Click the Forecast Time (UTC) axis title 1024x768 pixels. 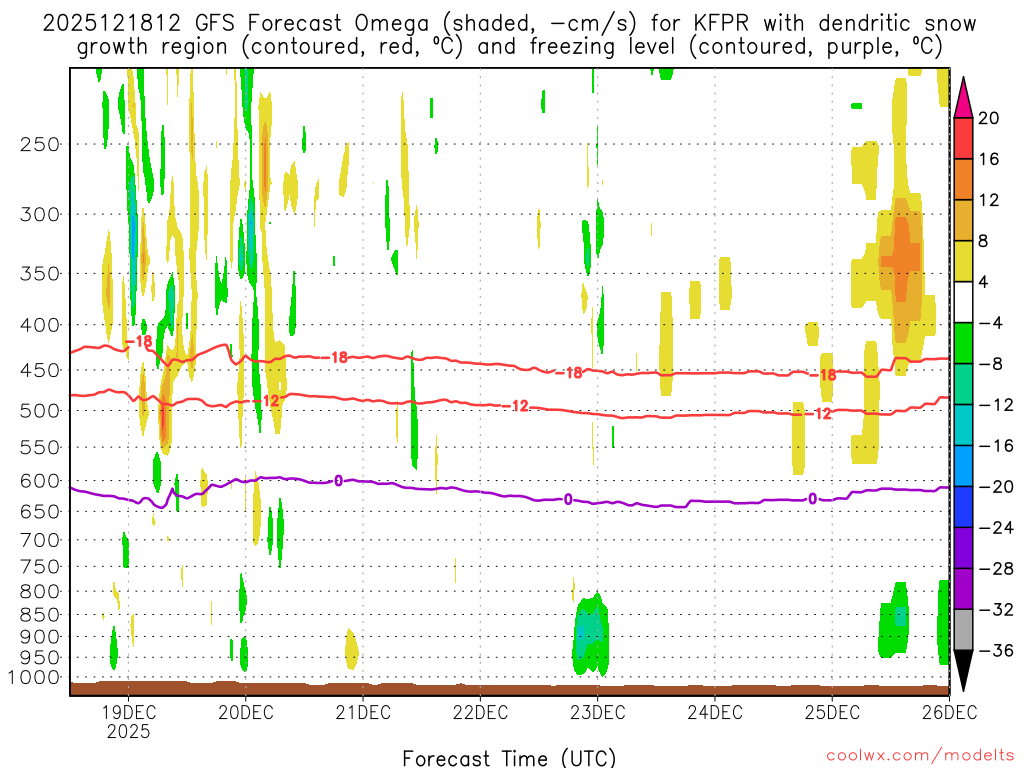coord(509,758)
